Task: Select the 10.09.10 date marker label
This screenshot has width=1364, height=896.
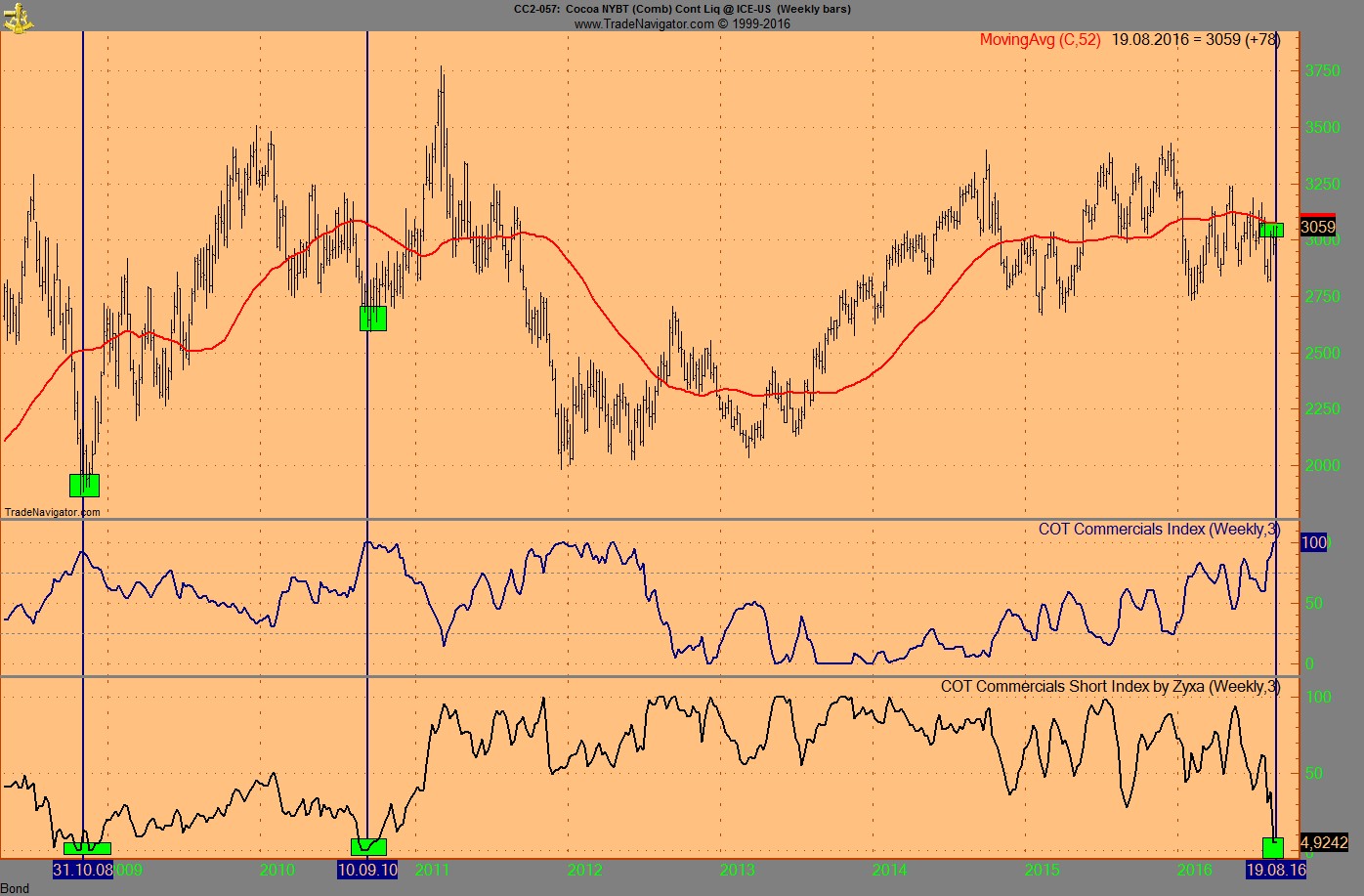Action: 367,870
